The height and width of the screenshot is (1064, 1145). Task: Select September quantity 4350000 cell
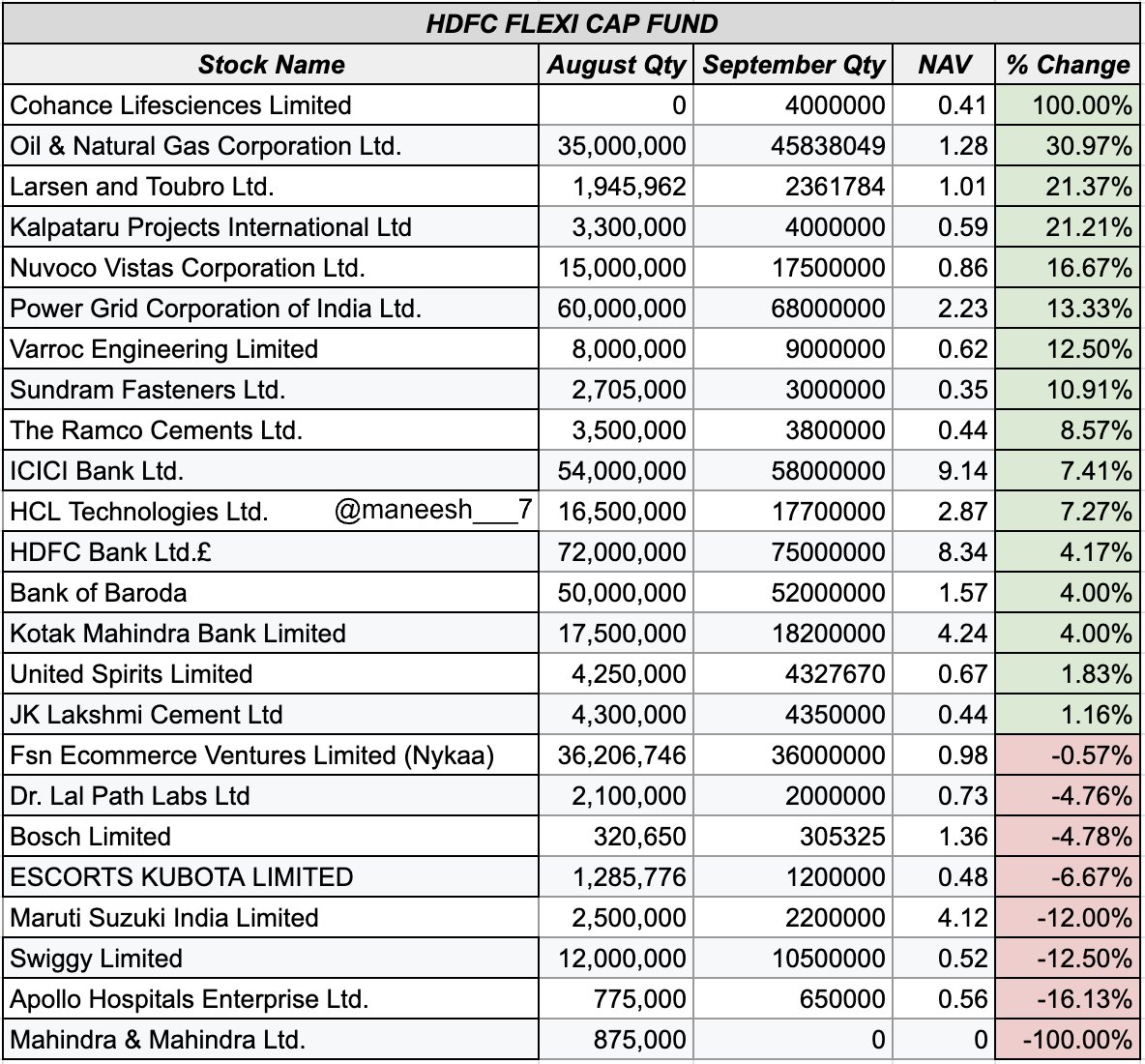click(792, 714)
